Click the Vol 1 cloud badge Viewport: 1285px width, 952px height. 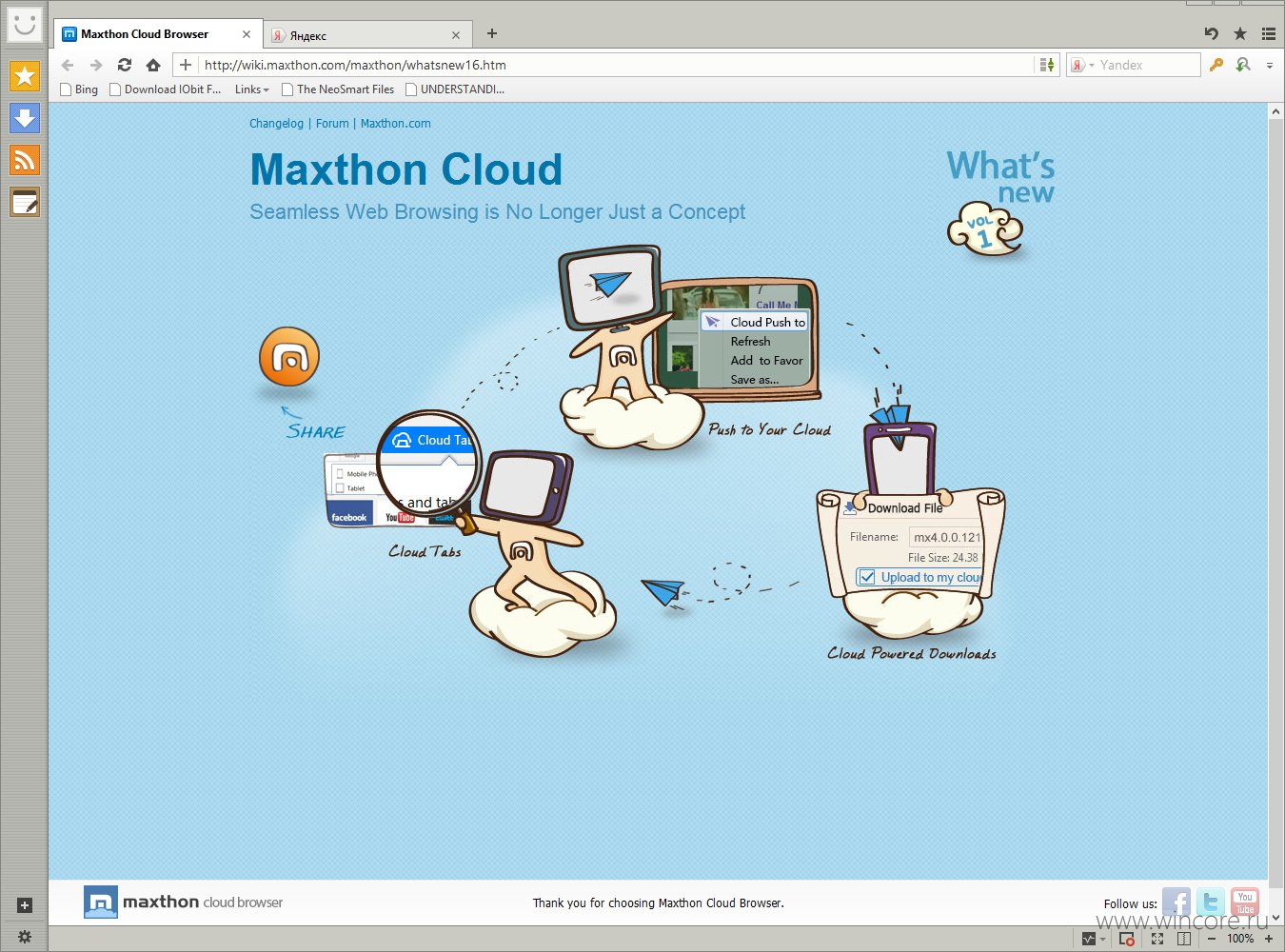[985, 229]
